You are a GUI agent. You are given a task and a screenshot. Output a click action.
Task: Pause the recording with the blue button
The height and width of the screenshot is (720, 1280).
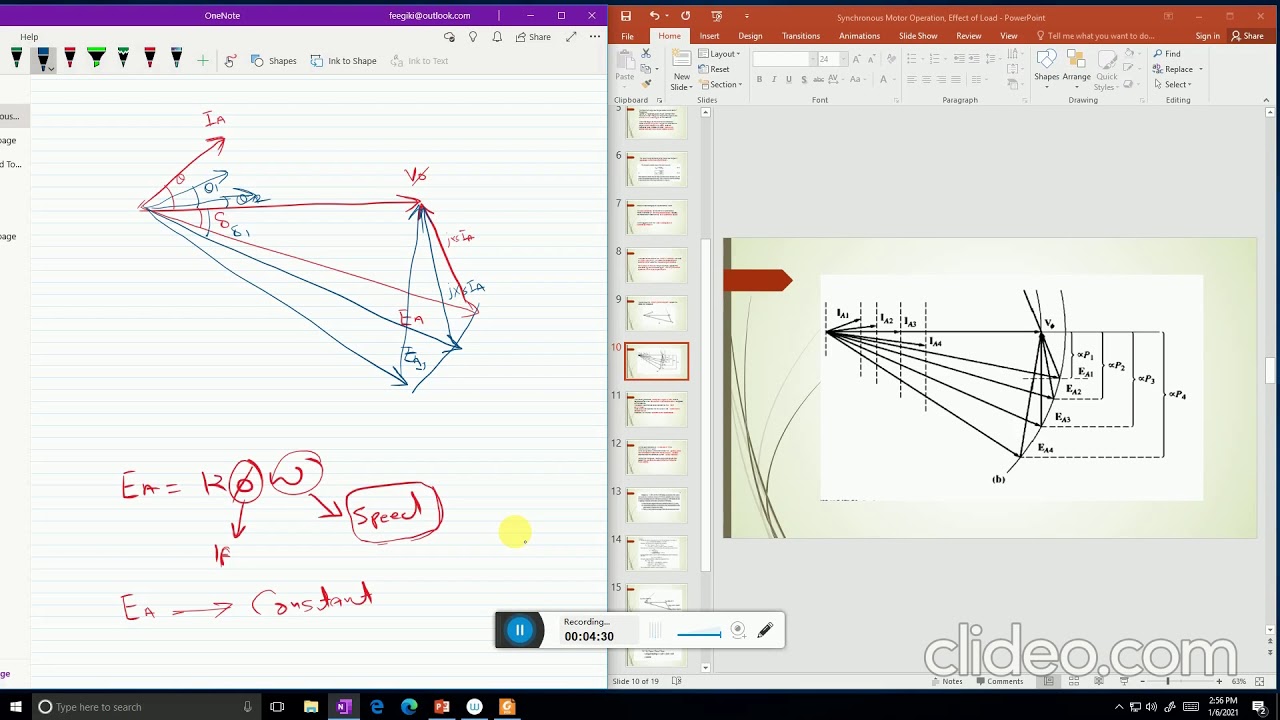click(519, 630)
